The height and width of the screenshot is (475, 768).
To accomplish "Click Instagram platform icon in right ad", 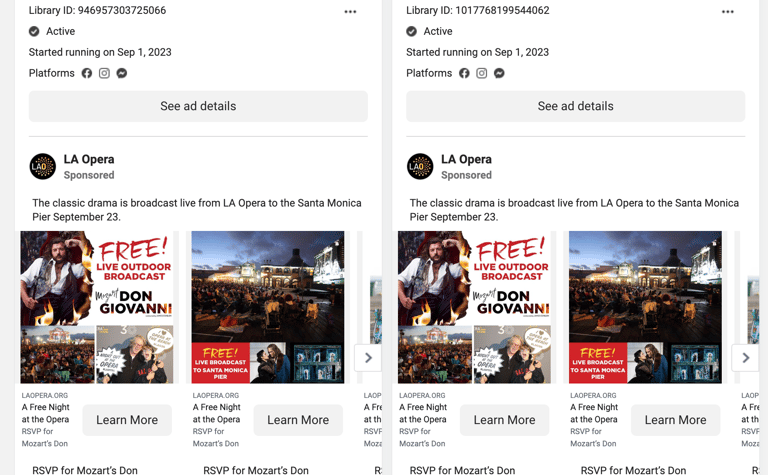I will (x=482, y=73).
